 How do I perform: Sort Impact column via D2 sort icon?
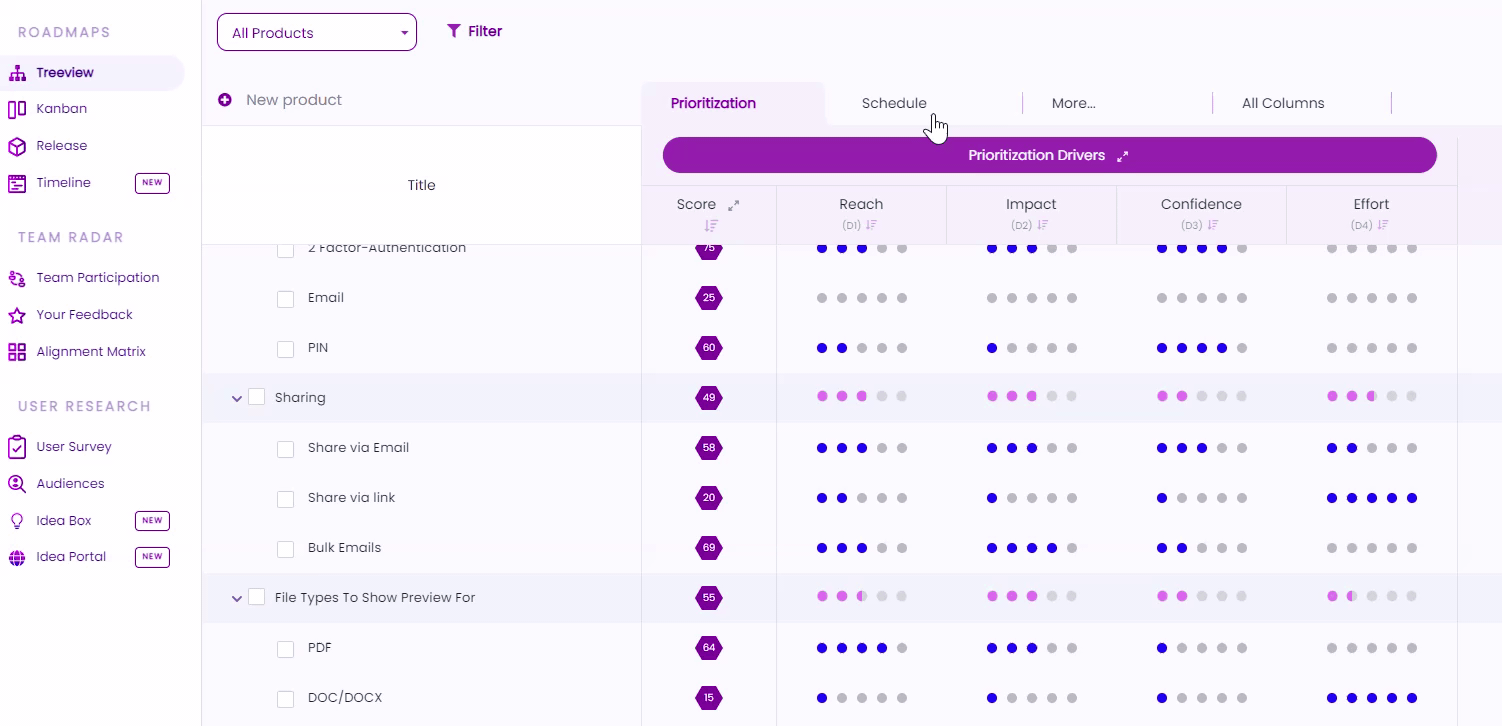pyautogui.click(x=1042, y=225)
